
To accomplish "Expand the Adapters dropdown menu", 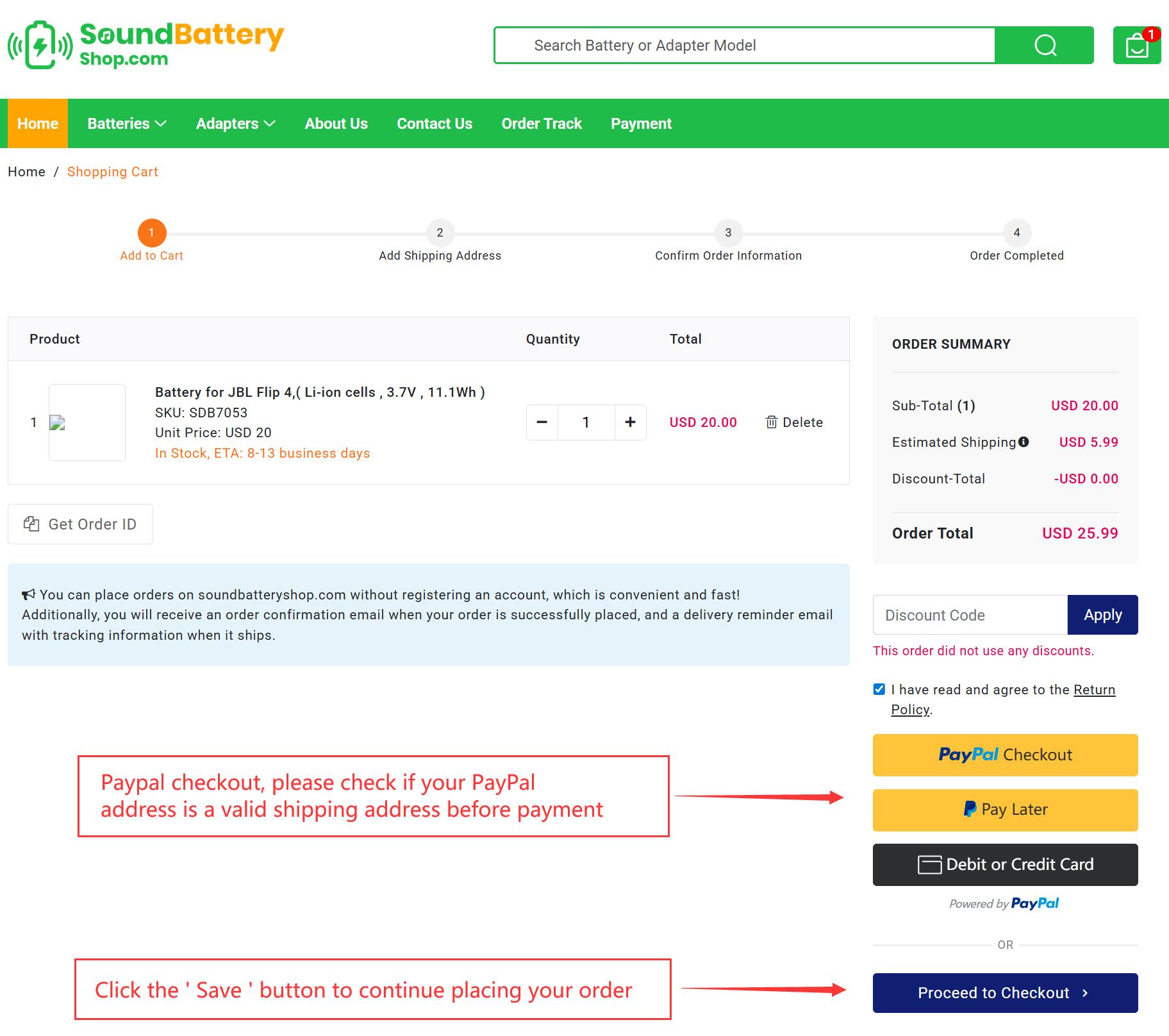I will pos(235,124).
